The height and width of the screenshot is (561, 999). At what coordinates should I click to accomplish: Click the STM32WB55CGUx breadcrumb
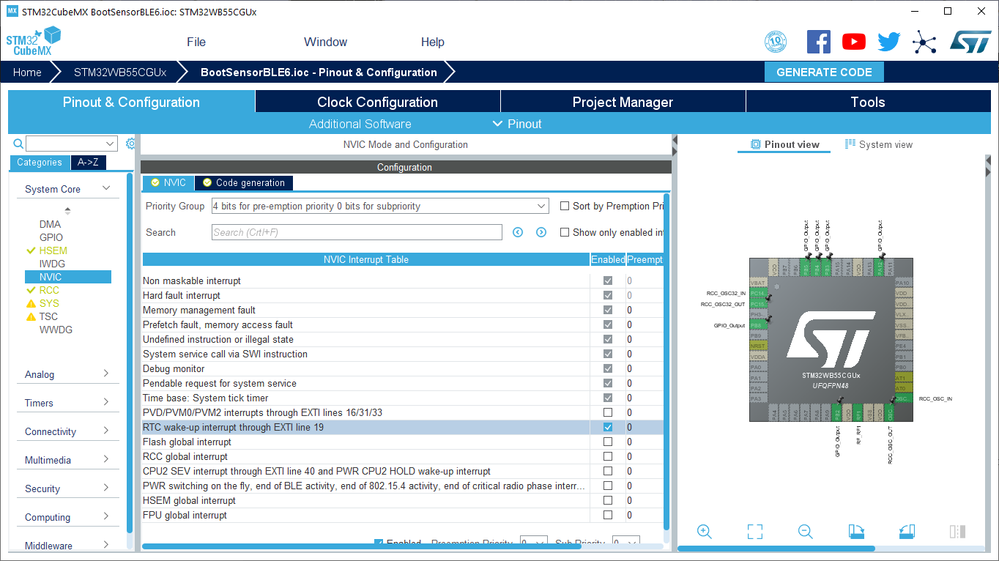tap(120, 72)
